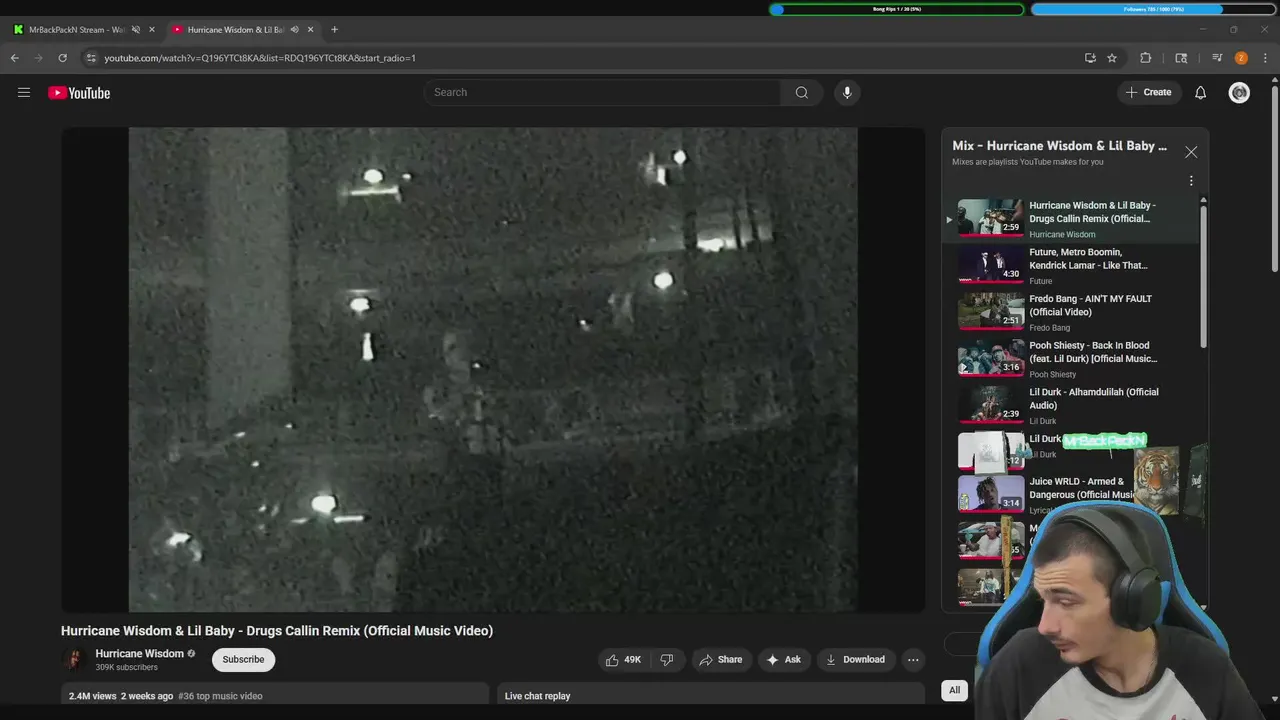Viewport: 1280px width, 720px height.
Task: Open a new browser tab with plus
Action: (334, 29)
